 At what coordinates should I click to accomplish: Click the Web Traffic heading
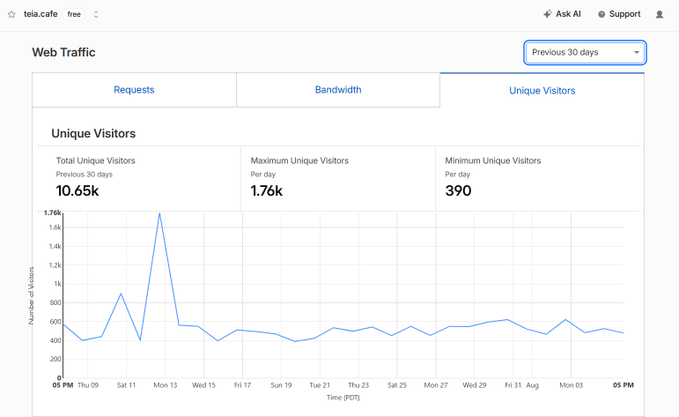tap(64, 52)
